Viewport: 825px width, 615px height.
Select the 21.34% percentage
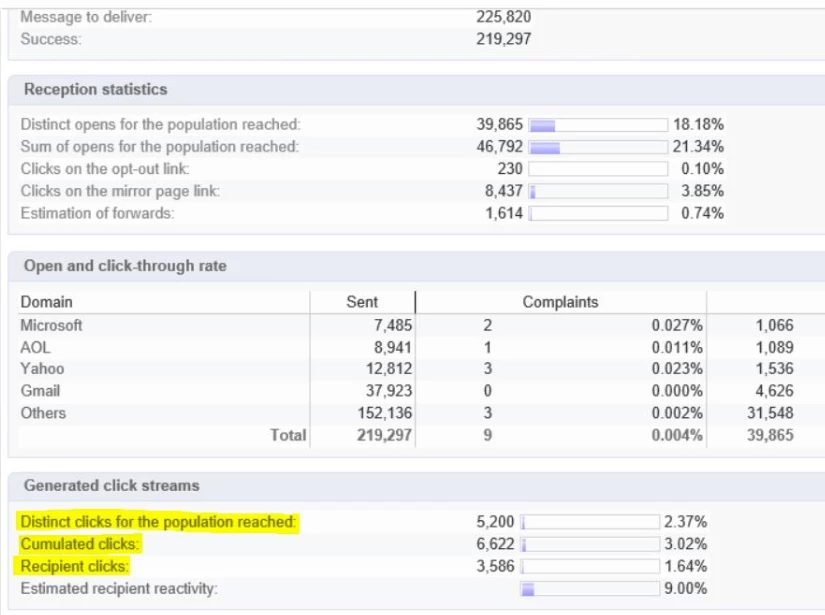click(x=698, y=146)
